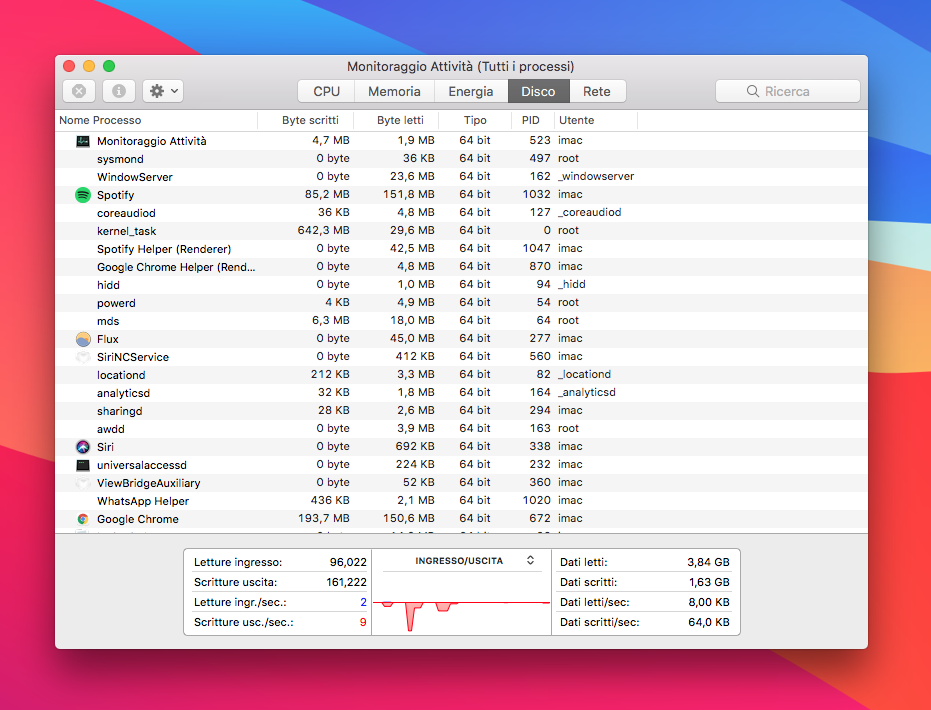Click the SiriNCService icon

point(83,357)
